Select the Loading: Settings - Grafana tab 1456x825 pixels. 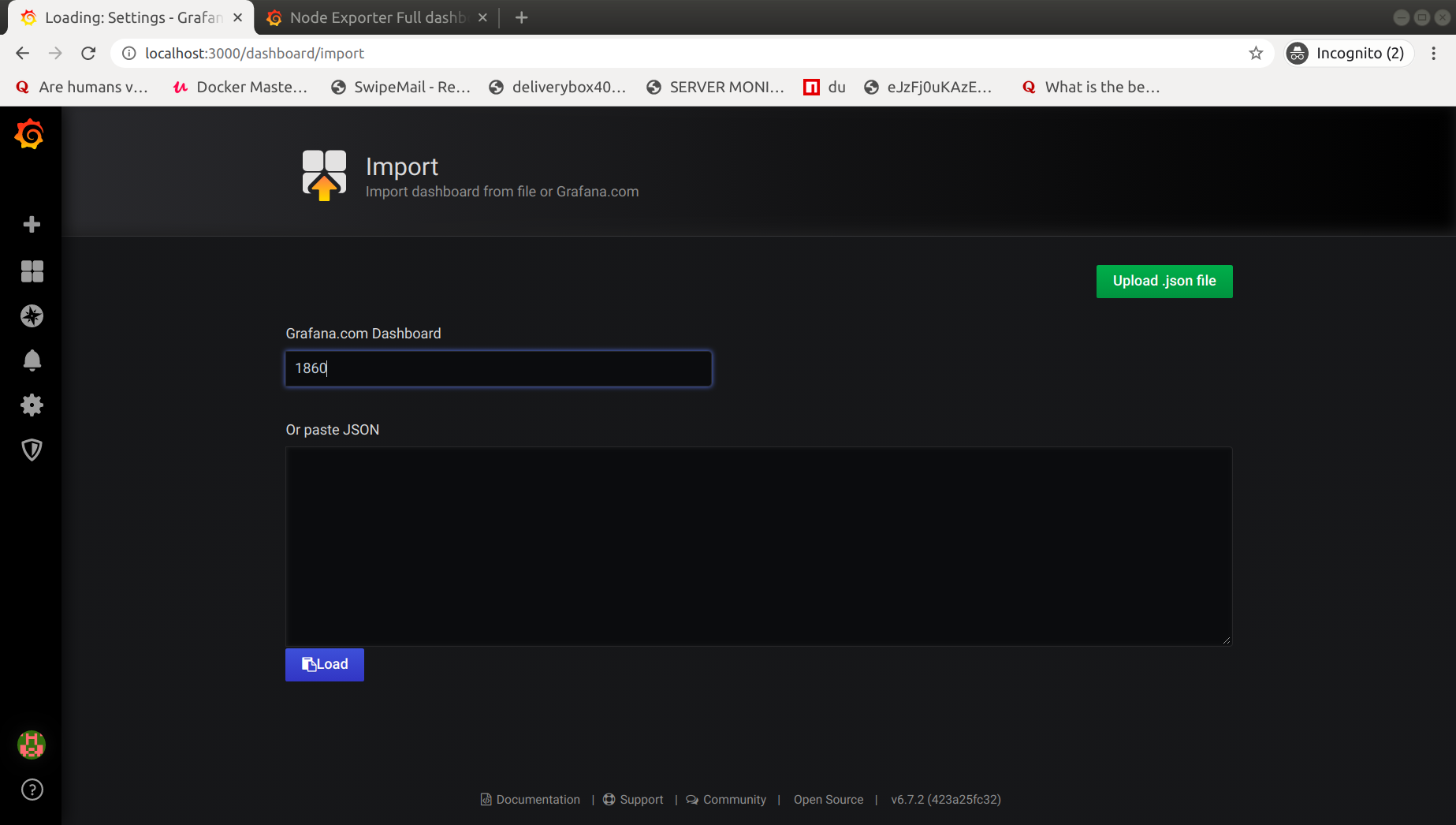click(x=131, y=17)
